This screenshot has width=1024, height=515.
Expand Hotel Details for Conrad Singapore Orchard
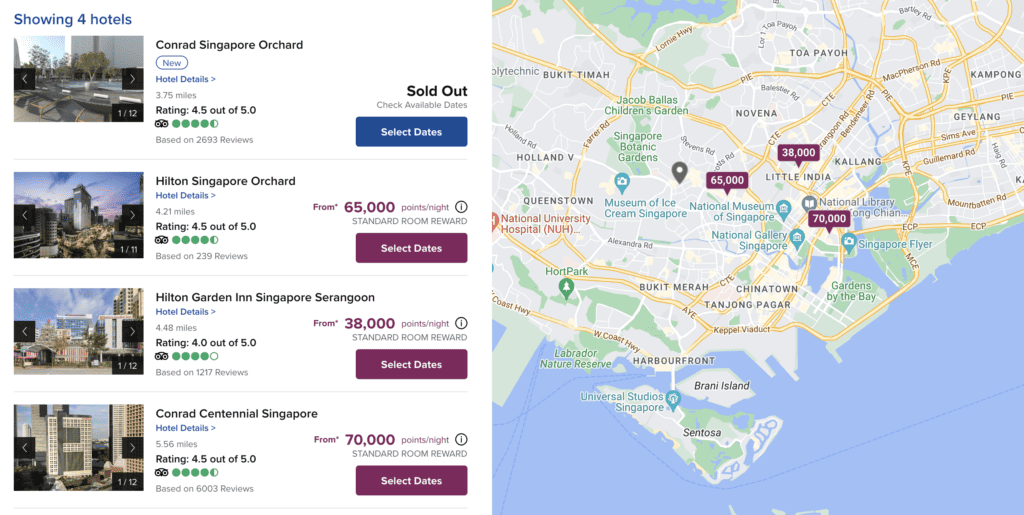[x=185, y=79]
